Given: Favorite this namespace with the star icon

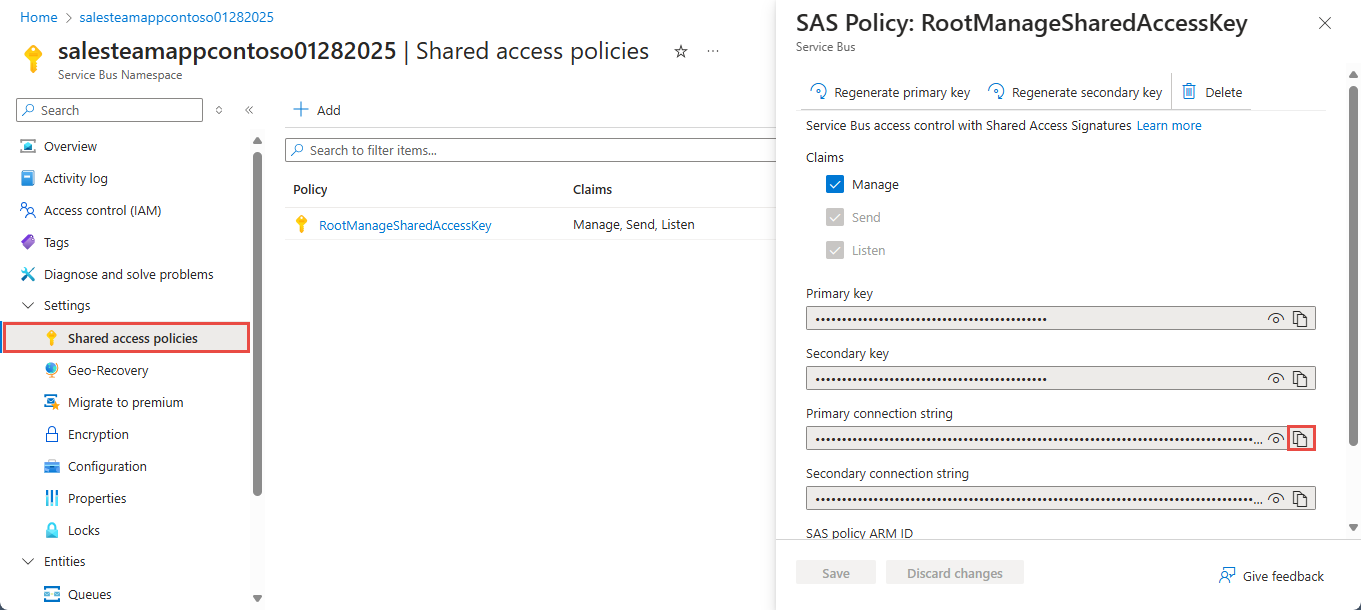Looking at the screenshot, I should (681, 51).
